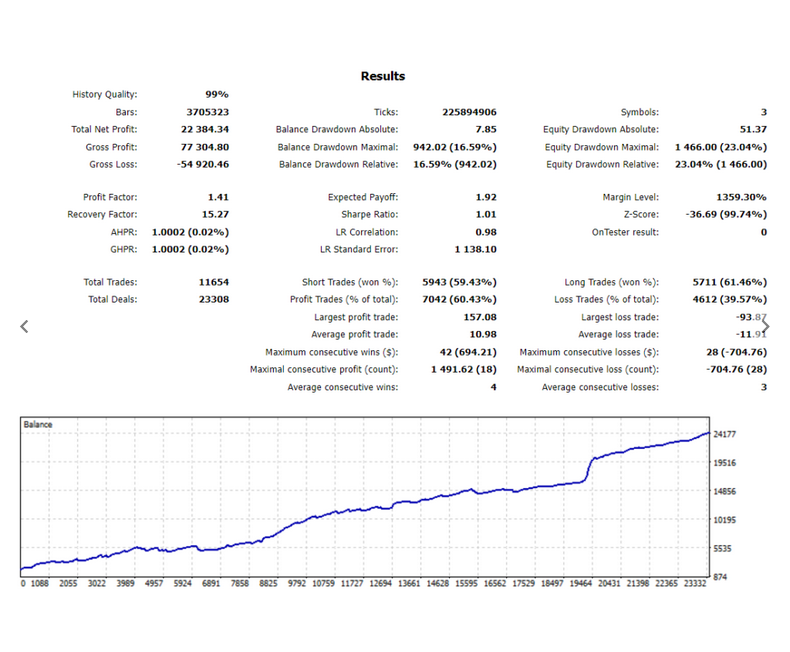Click the Results heading
790x652 pixels.
[383, 76]
